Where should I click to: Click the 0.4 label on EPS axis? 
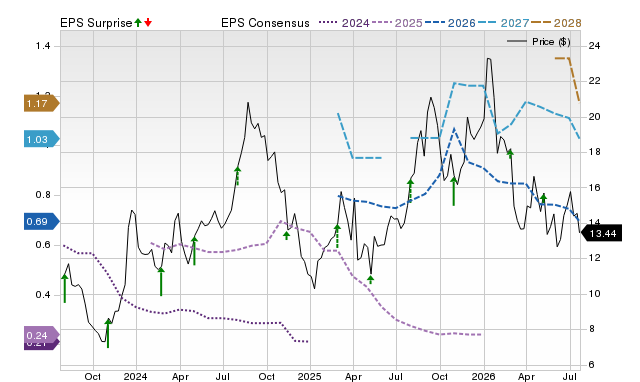click(x=43, y=295)
